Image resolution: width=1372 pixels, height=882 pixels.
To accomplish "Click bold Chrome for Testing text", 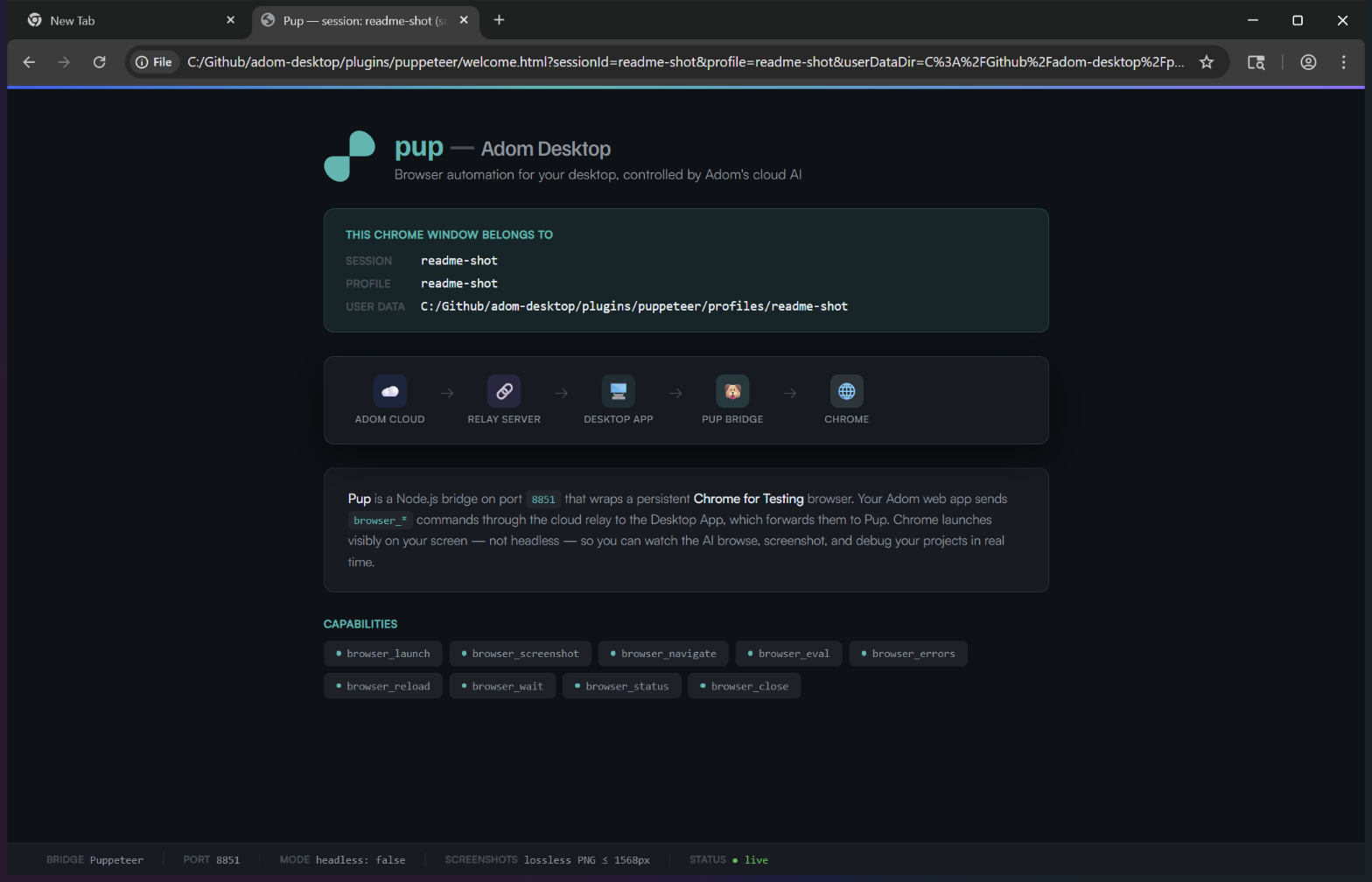I will tap(748, 499).
